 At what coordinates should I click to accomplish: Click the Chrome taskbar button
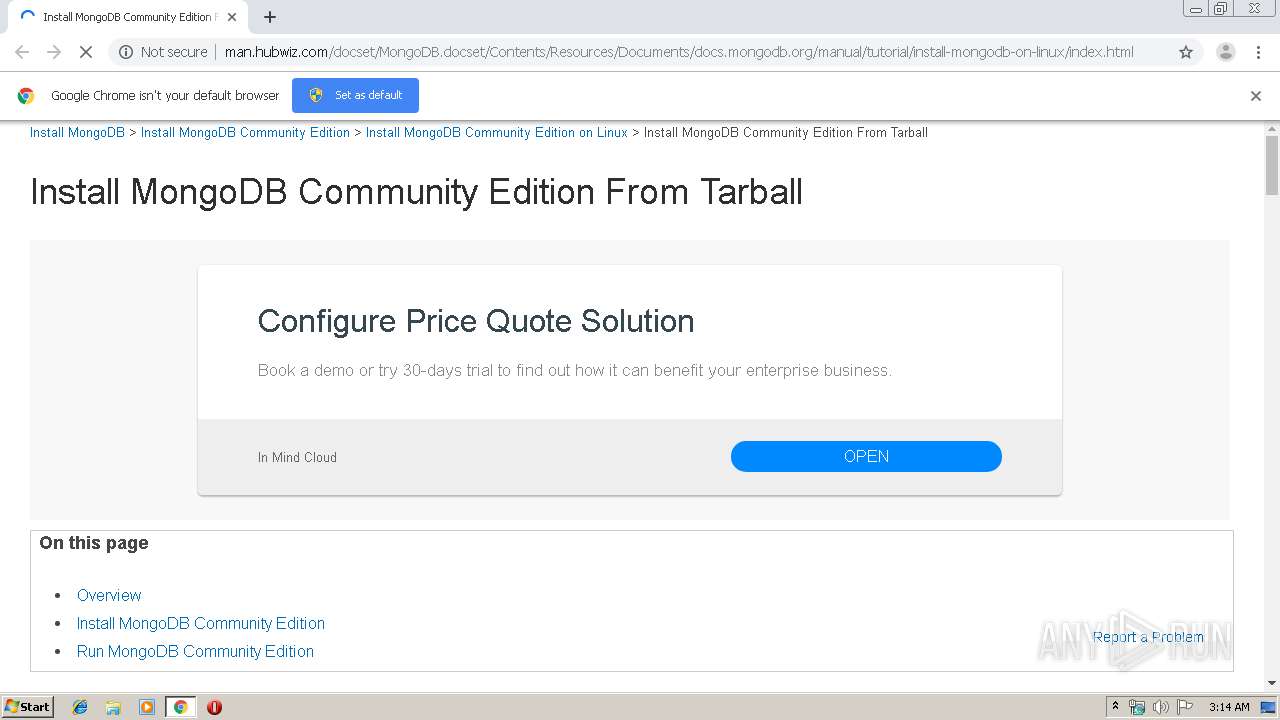(x=180, y=707)
